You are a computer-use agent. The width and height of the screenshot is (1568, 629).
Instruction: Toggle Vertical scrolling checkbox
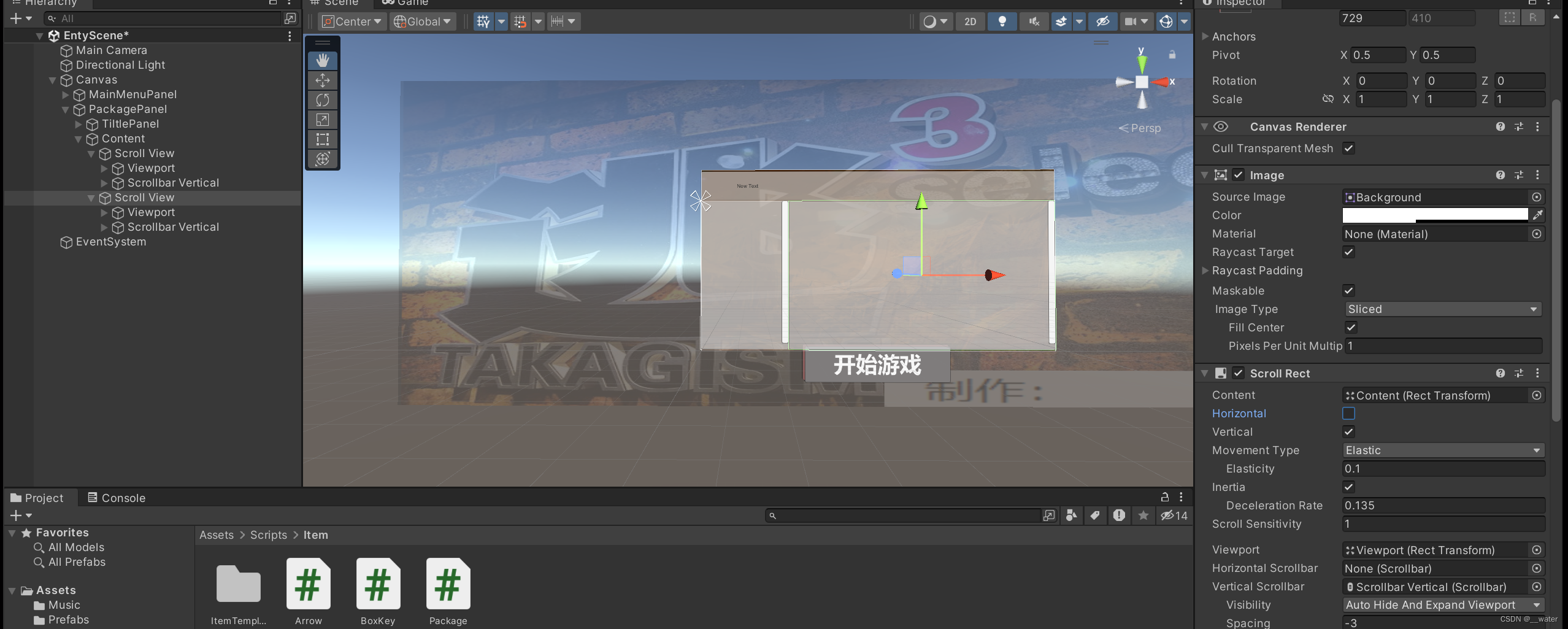pyautogui.click(x=1348, y=431)
